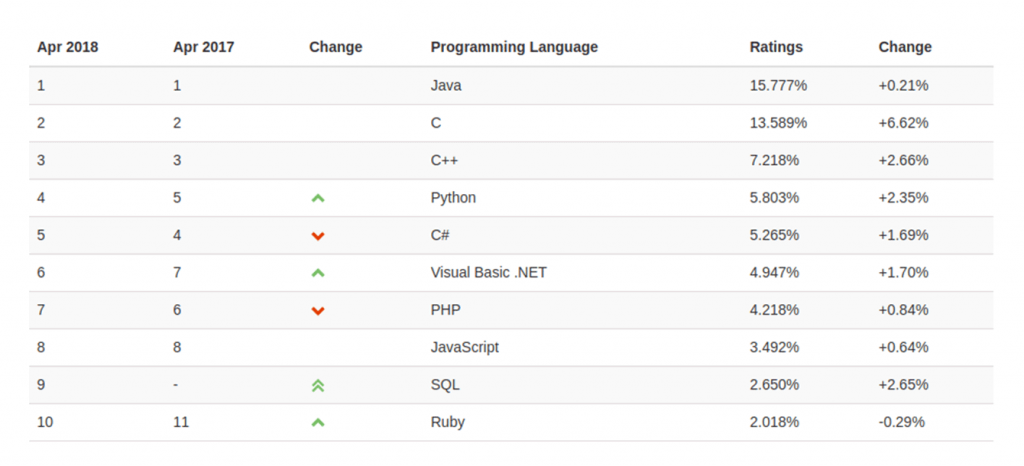The image size is (1024, 466).
Task: Select the Java language cell
Action: [x=446, y=85]
